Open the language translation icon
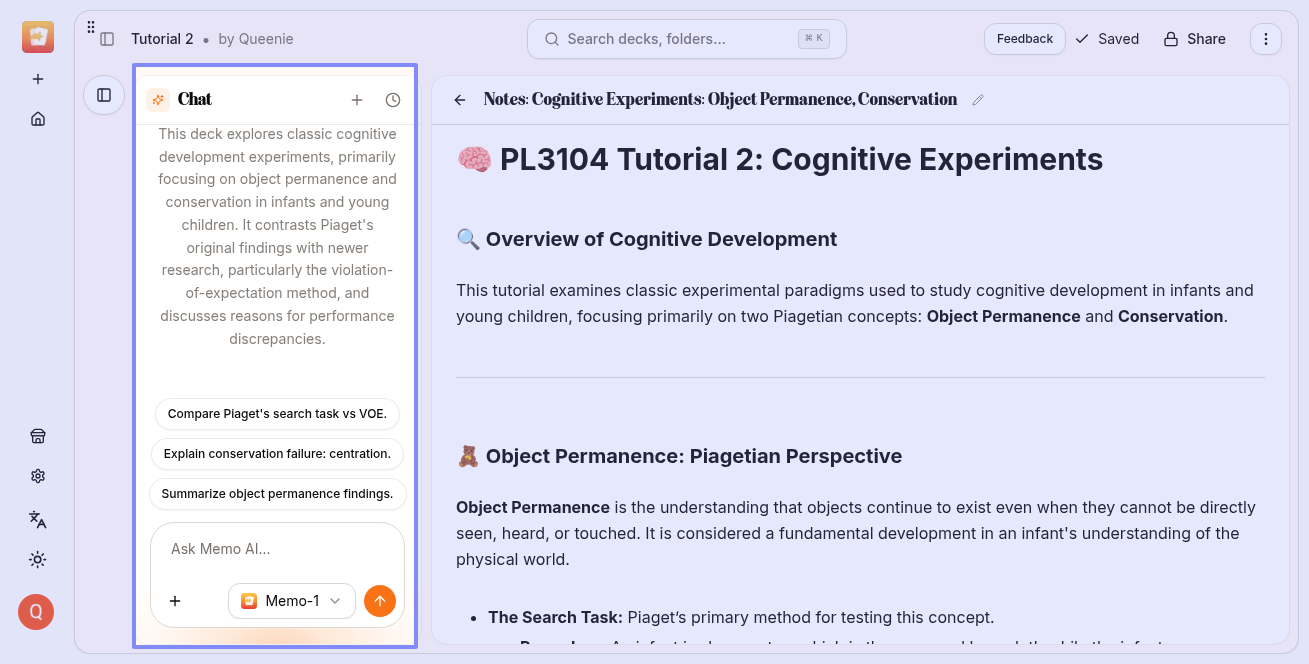This screenshot has width=1309, height=664. click(x=38, y=519)
